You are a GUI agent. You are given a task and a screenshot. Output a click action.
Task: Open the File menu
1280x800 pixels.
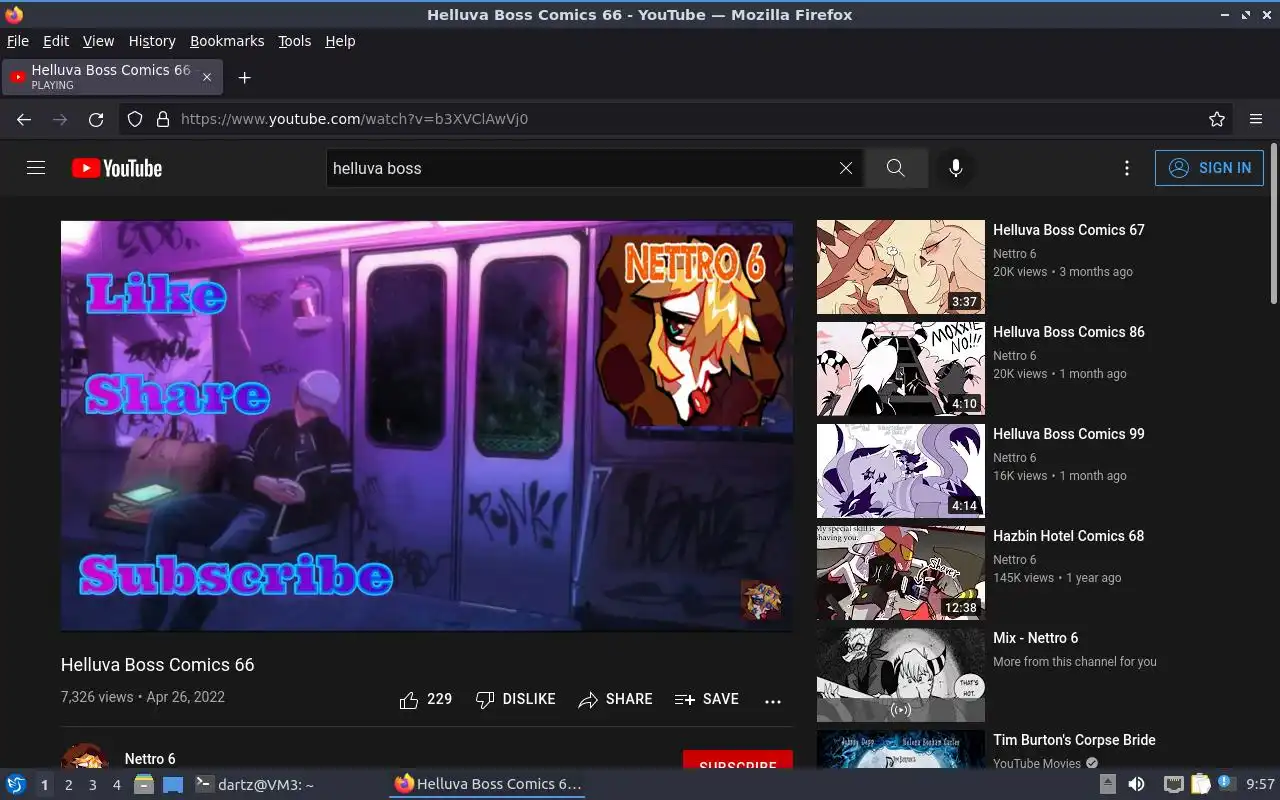pyautogui.click(x=18, y=41)
